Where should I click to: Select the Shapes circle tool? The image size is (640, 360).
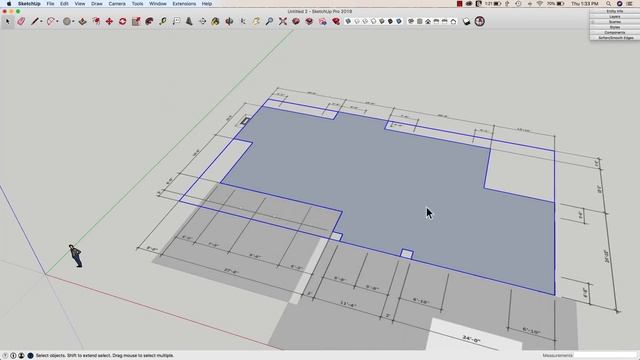67,21
